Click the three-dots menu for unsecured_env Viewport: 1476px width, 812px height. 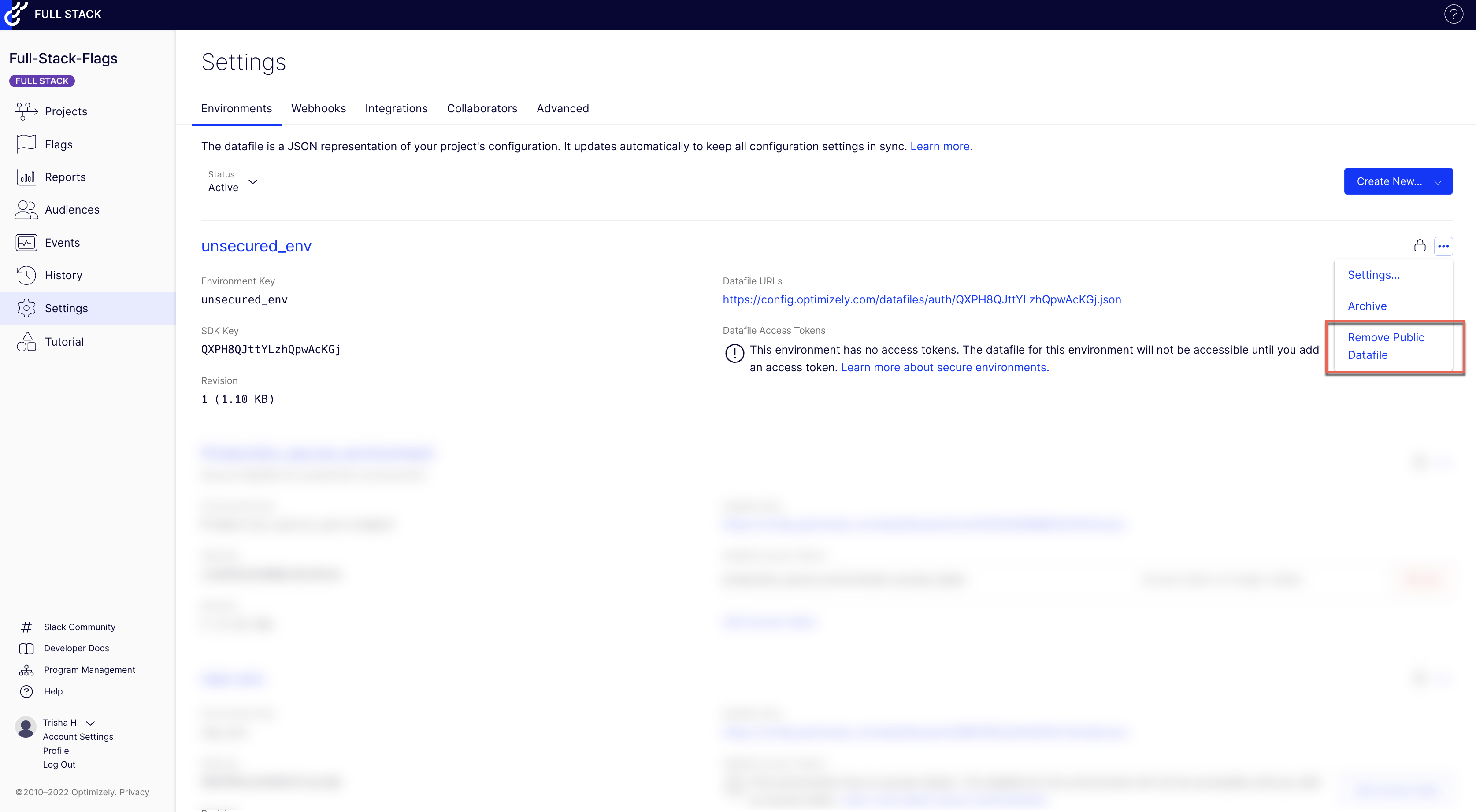click(1443, 246)
